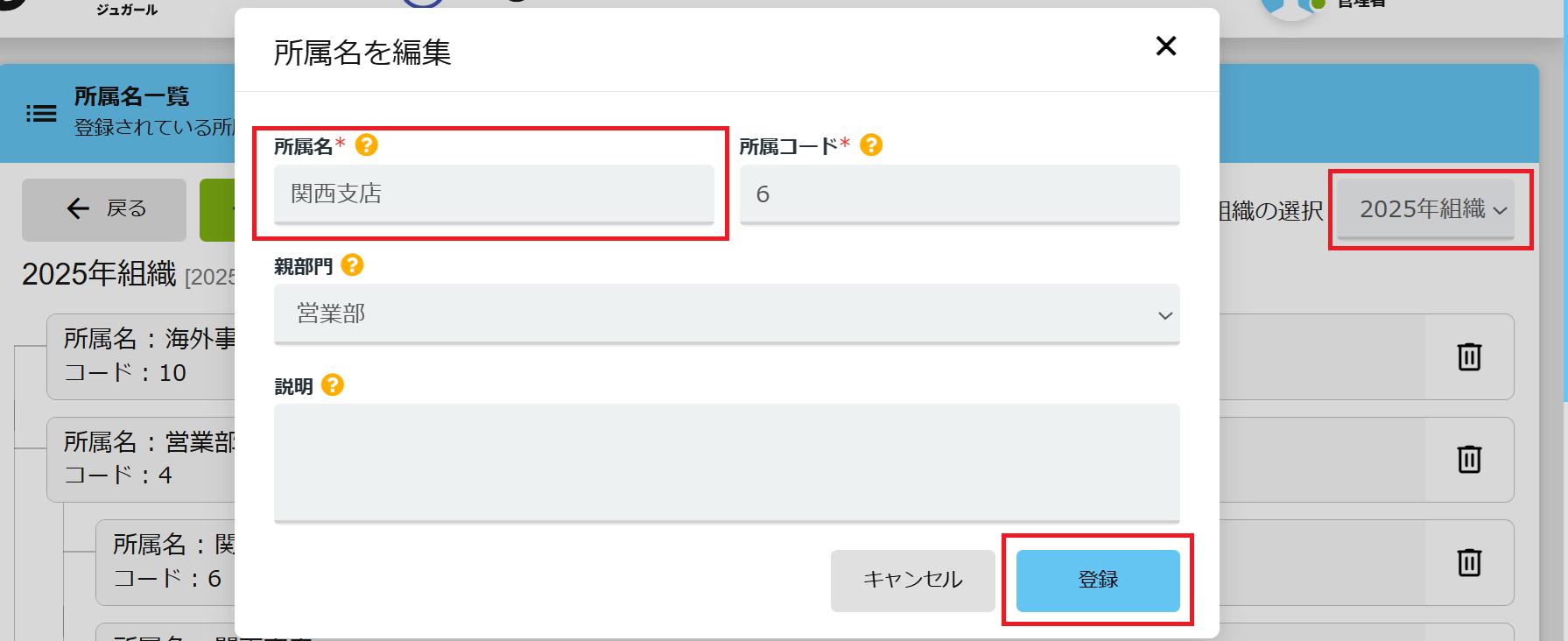Image resolution: width=1568 pixels, height=641 pixels.
Task: Close the 所属名を編集 dialog with X
Action: click(x=1165, y=46)
